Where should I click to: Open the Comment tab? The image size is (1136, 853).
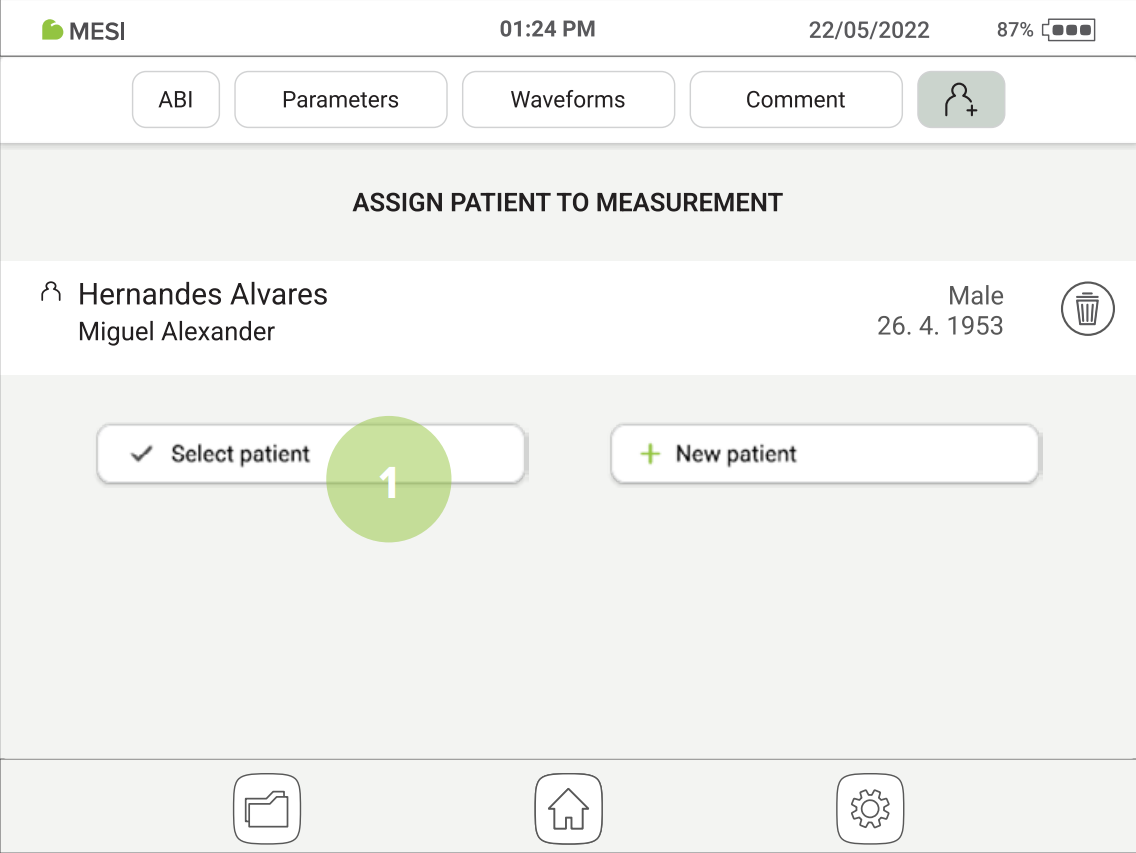[x=795, y=99]
